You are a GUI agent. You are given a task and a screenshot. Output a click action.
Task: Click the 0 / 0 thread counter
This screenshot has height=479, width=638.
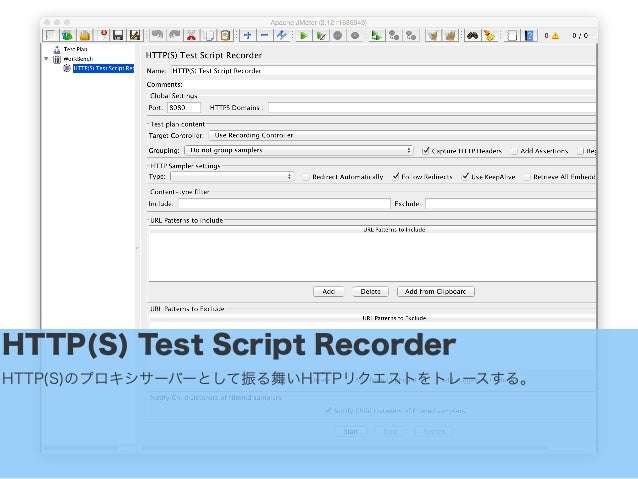coord(580,36)
